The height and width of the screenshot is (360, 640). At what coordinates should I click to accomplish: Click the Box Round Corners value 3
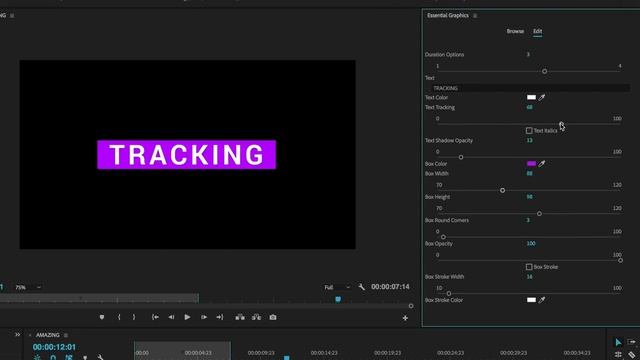pos(528,220)
